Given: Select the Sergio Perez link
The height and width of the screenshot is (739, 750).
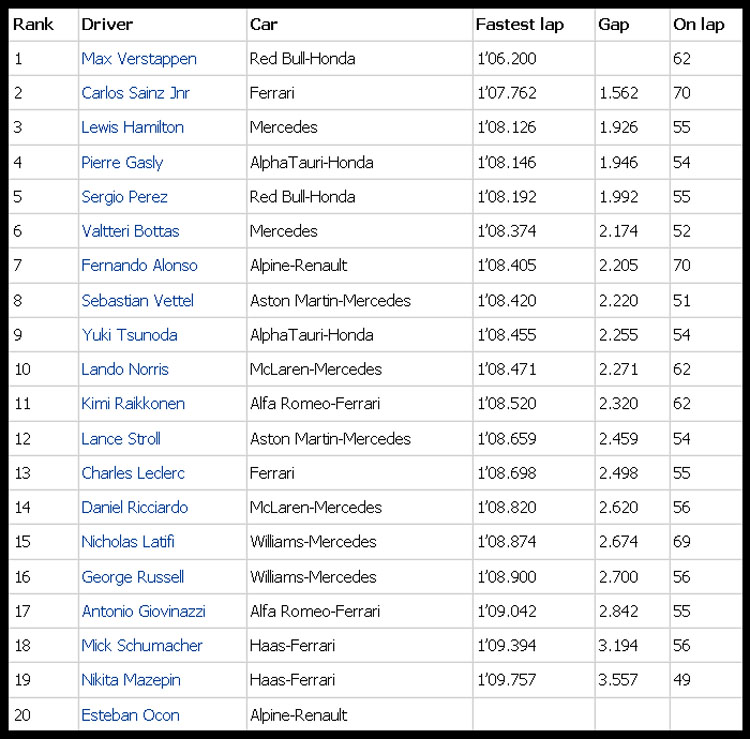Looking at the screenshot, I should 124,197.
